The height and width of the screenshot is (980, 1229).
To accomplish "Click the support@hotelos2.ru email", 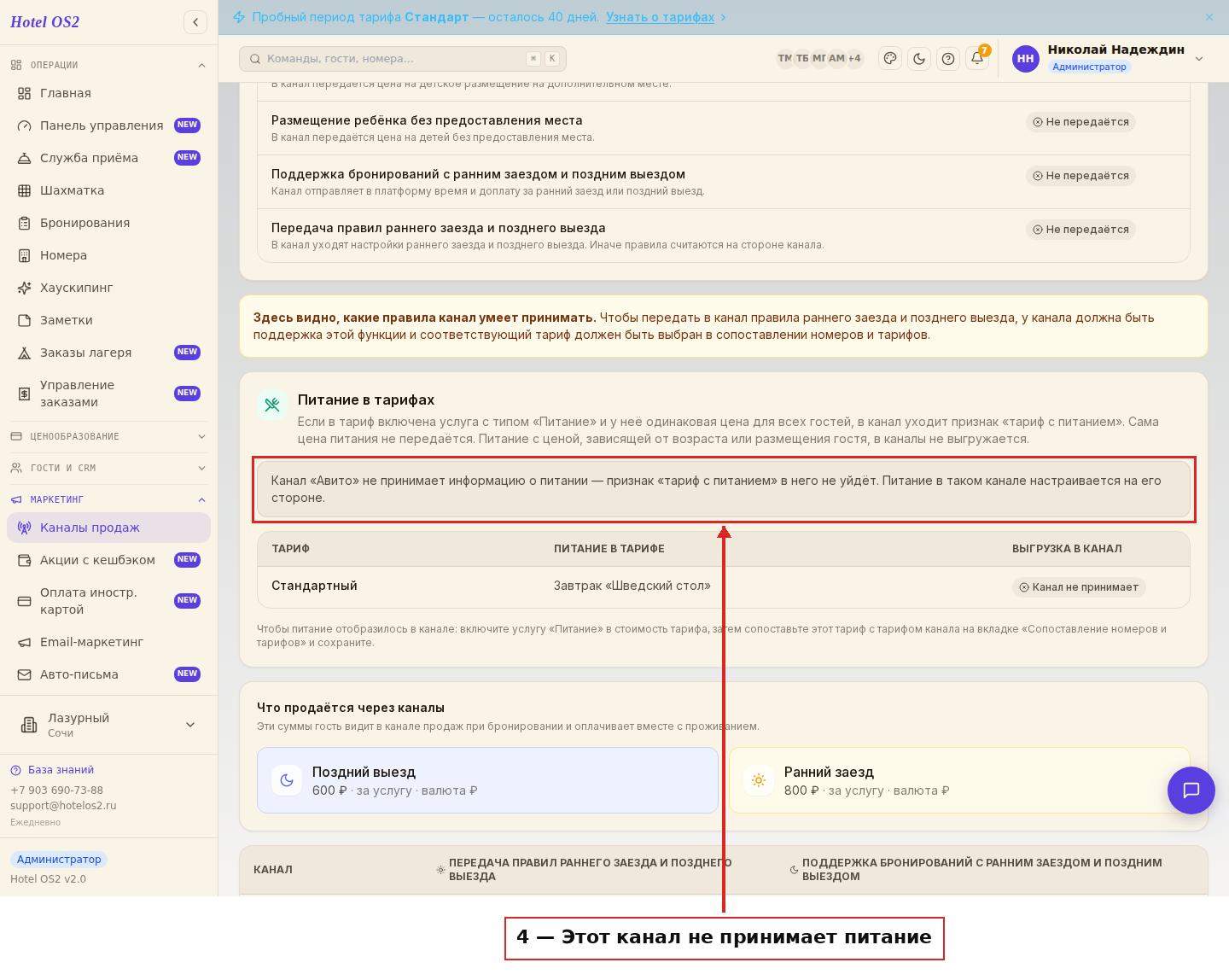I will coord(63,806).
